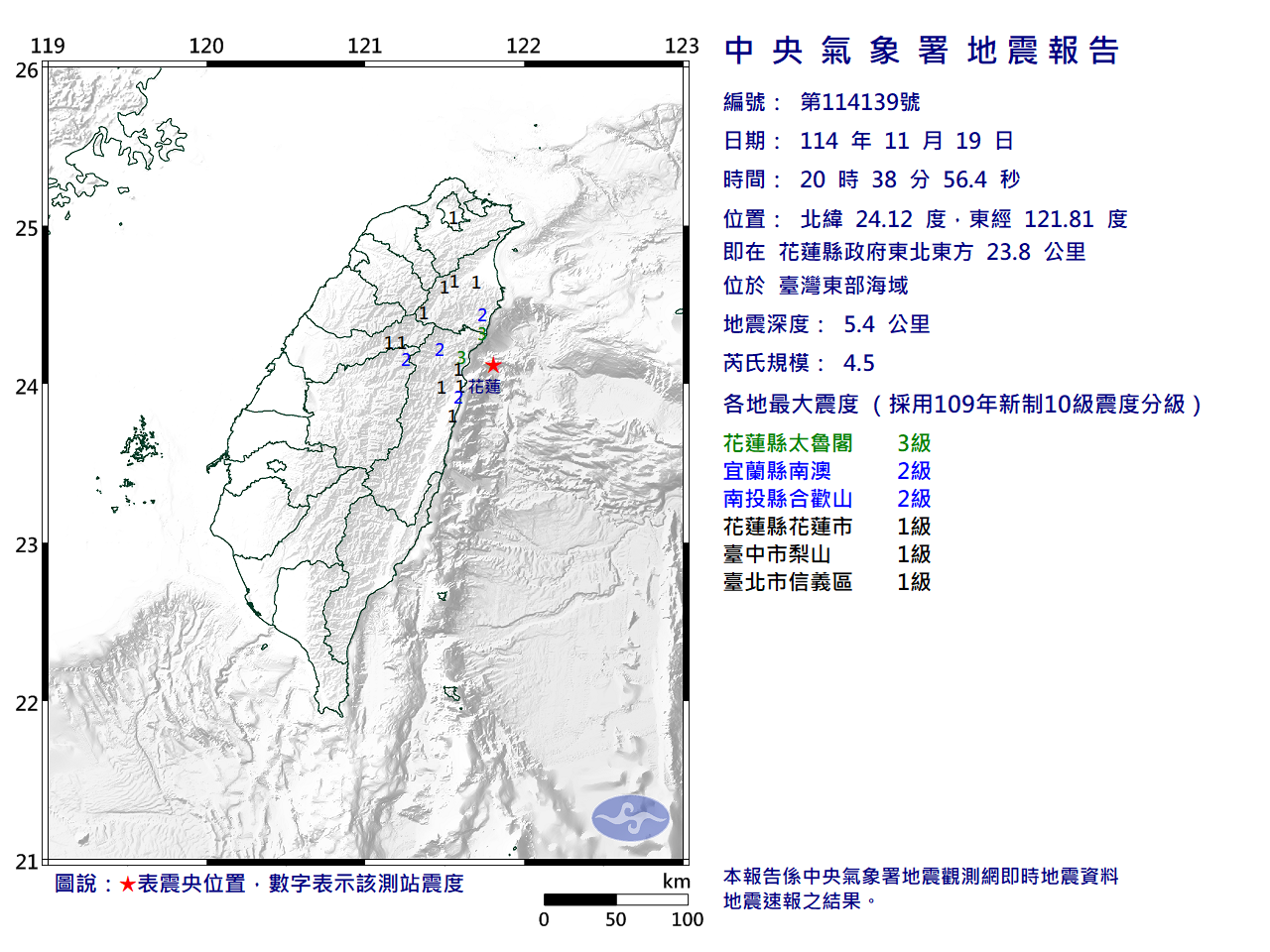Click the blue 2 marker in central Taiwan

[406, 357]
